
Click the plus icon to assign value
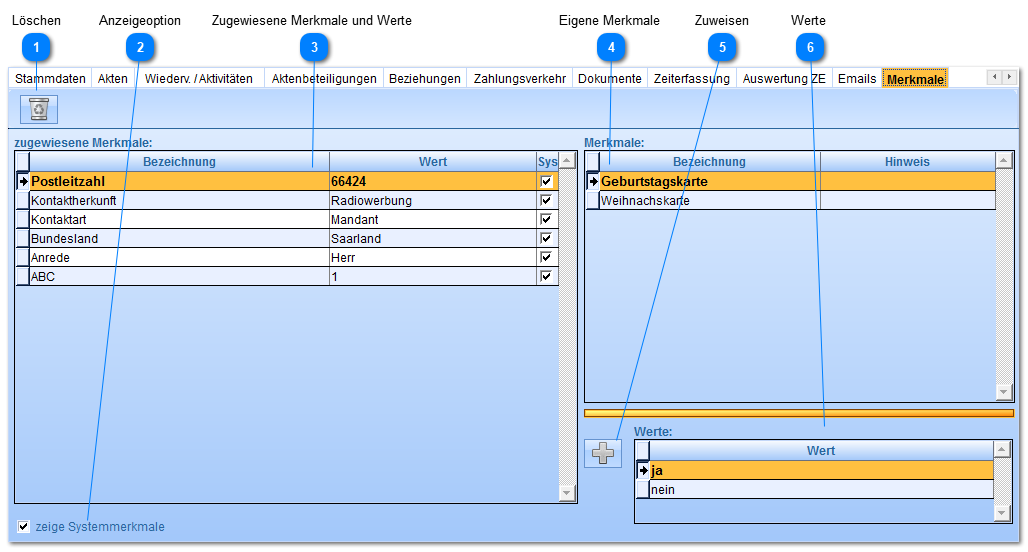[x=603, y=453]
